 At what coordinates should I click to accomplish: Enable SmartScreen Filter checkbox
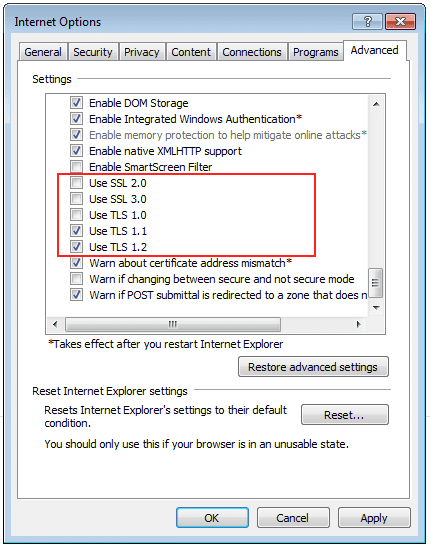pos(76,167)
